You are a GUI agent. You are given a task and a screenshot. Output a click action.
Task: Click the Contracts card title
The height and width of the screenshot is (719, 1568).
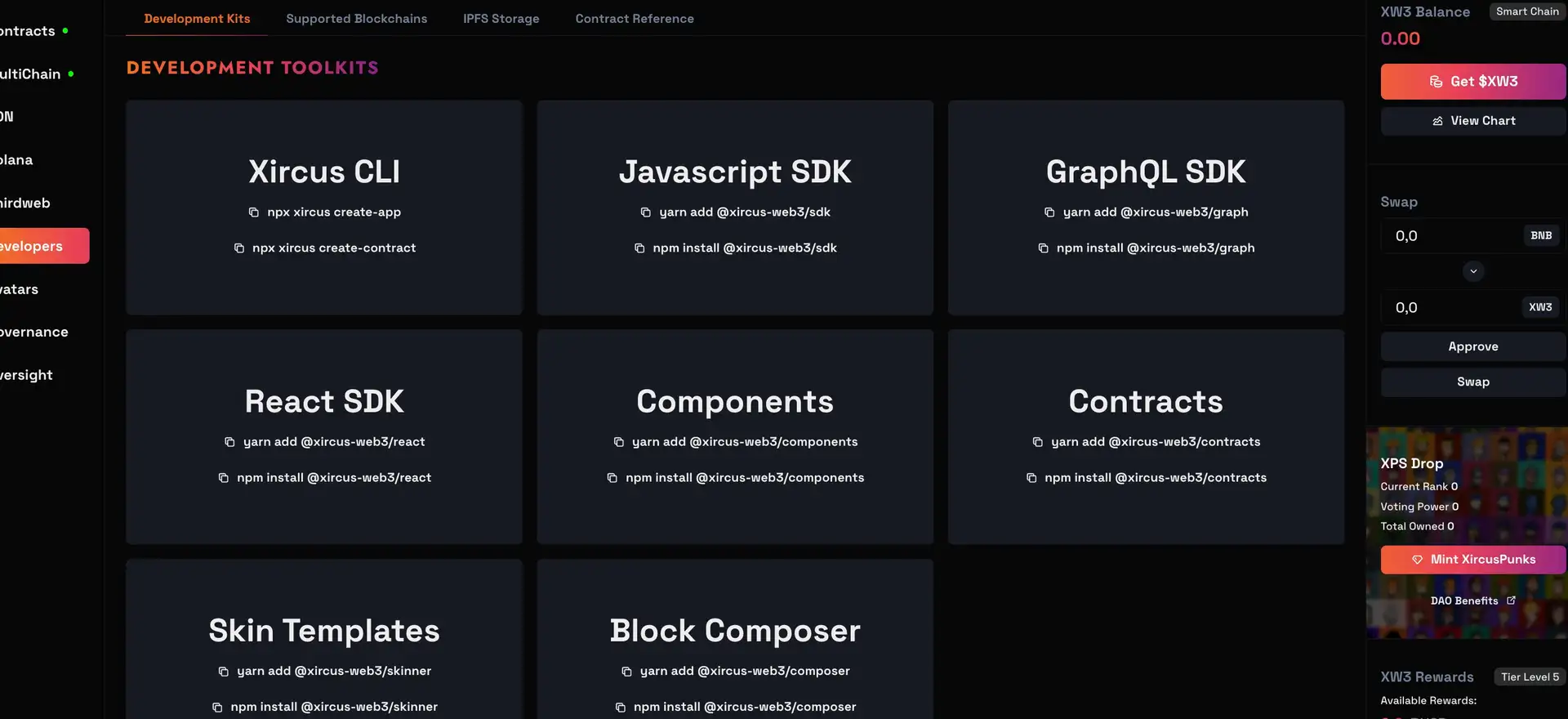[x=1146, y=401]
